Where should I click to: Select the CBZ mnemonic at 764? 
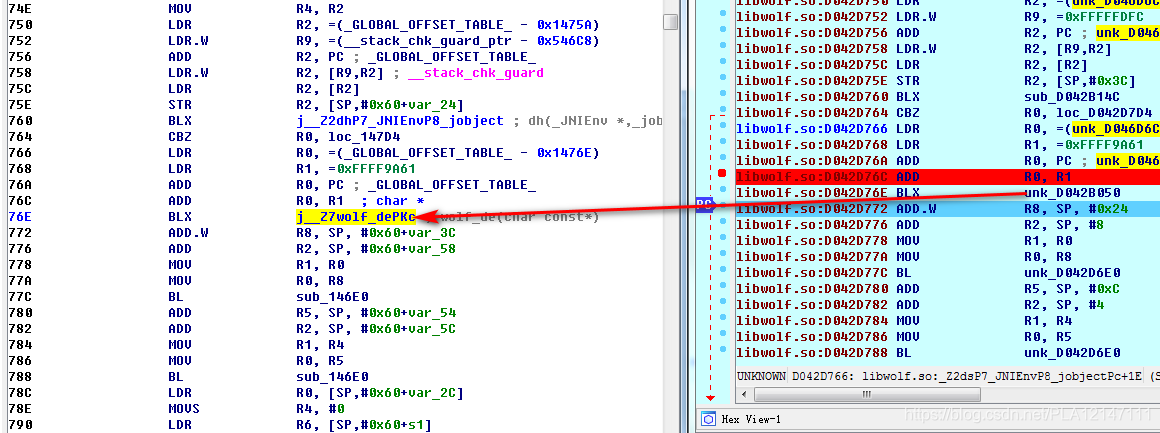(180, 136)
